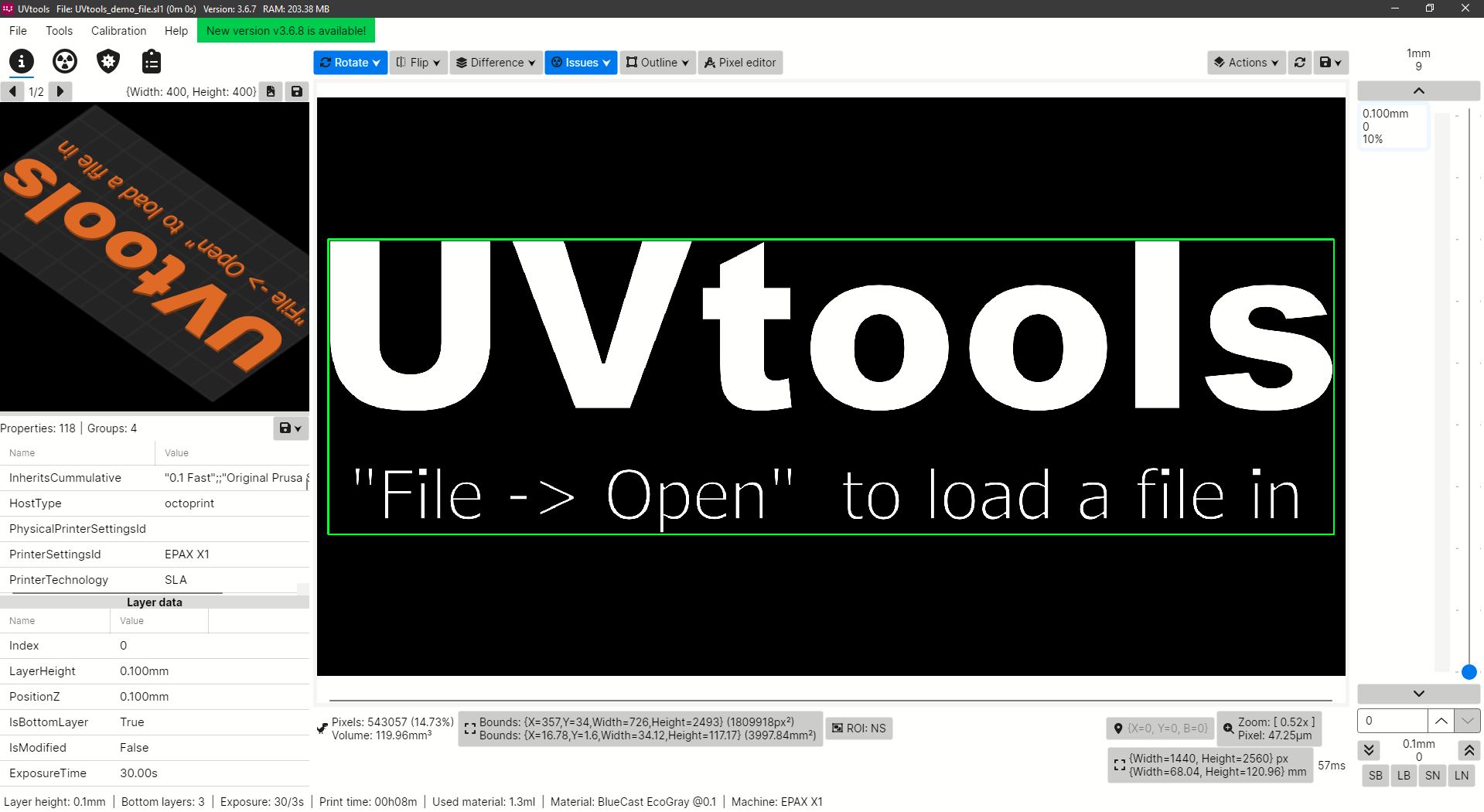The image size is (1484, 812).
Task: Select the Pixel Editor shield icon
Action: click(x=107, y=63)
